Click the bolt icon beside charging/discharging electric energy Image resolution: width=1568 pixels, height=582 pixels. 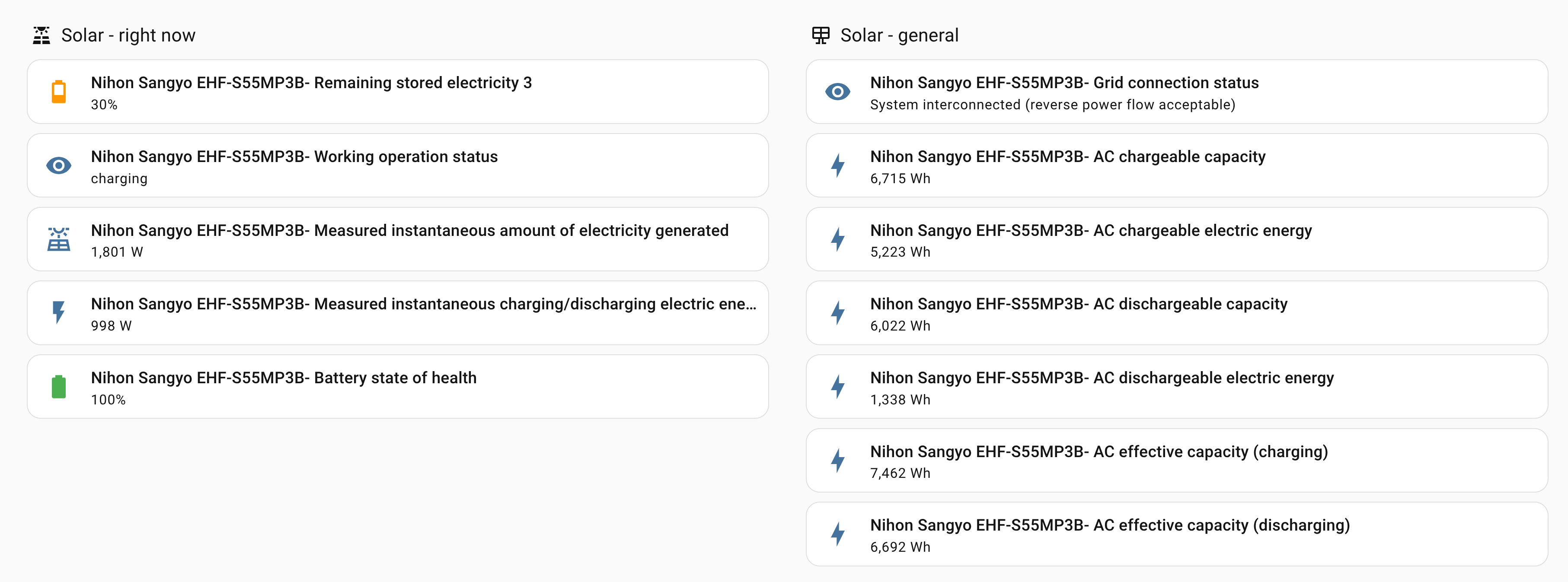point(58,312)
